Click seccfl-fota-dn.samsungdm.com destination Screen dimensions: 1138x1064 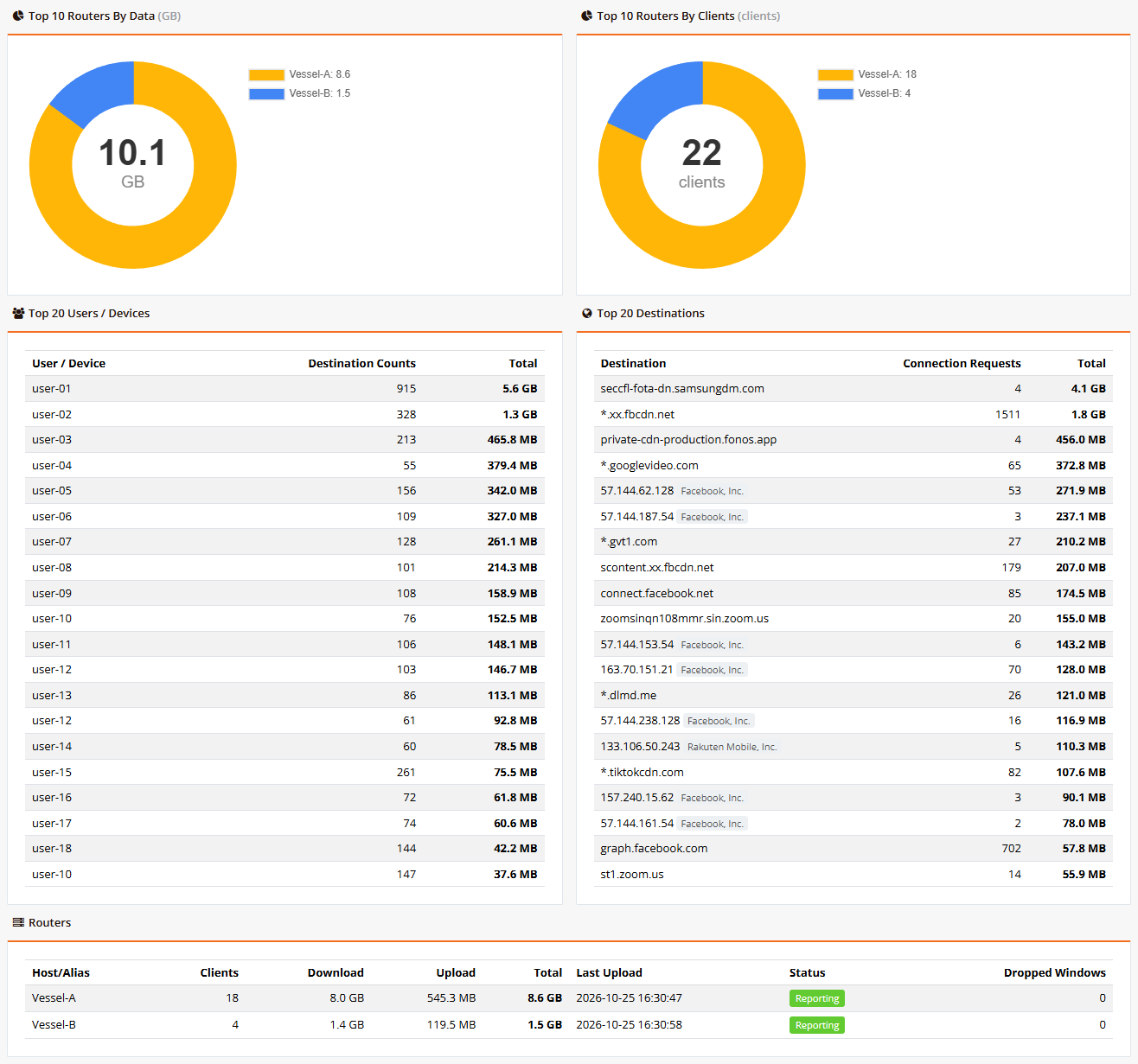682,389
